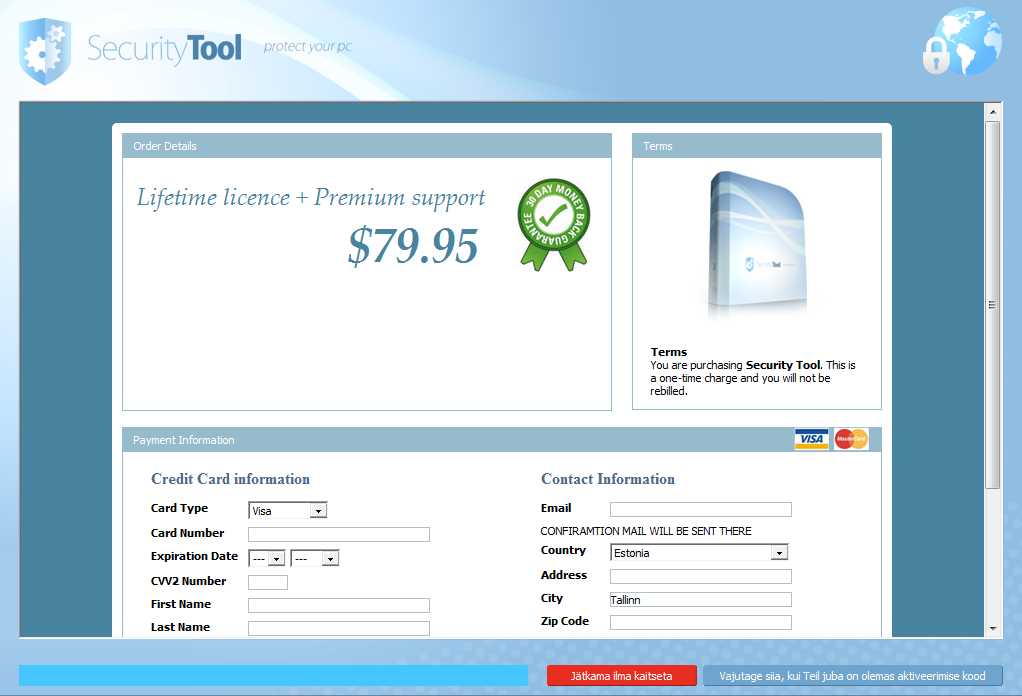
Task: Click the Security Tool shield logo icon
Action: [x=45, y=51]
